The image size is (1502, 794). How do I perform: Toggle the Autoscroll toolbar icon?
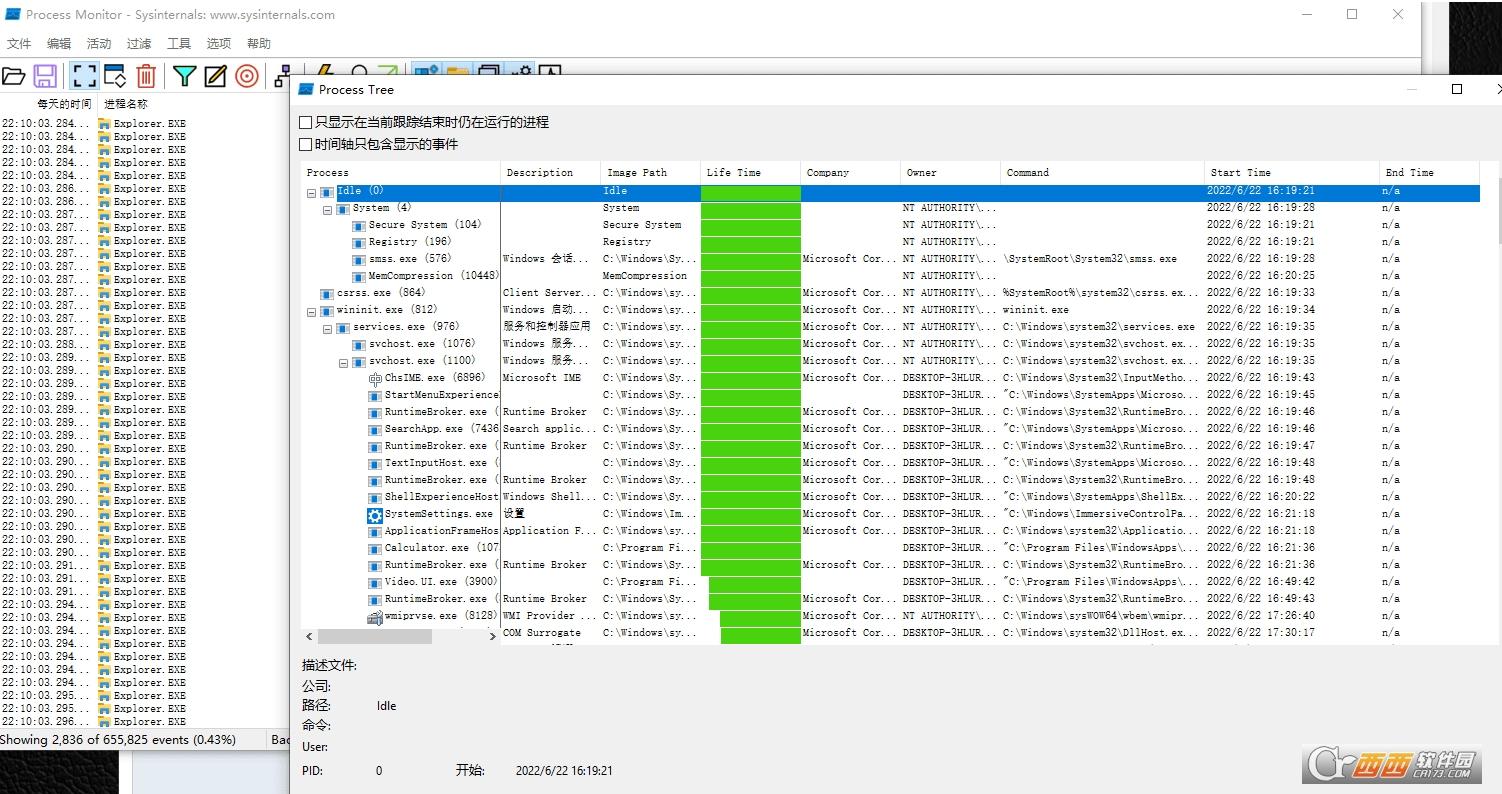(x=115, y=76)
